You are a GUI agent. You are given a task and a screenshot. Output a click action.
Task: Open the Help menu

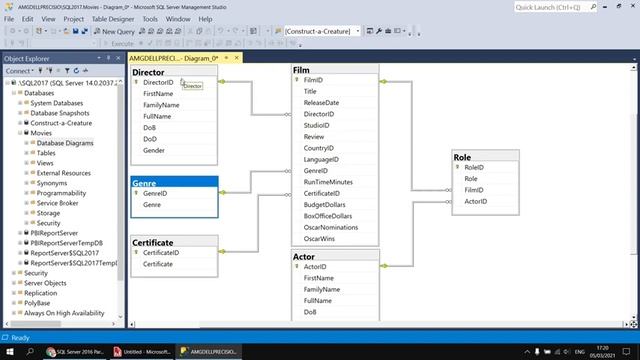(205, 19)
